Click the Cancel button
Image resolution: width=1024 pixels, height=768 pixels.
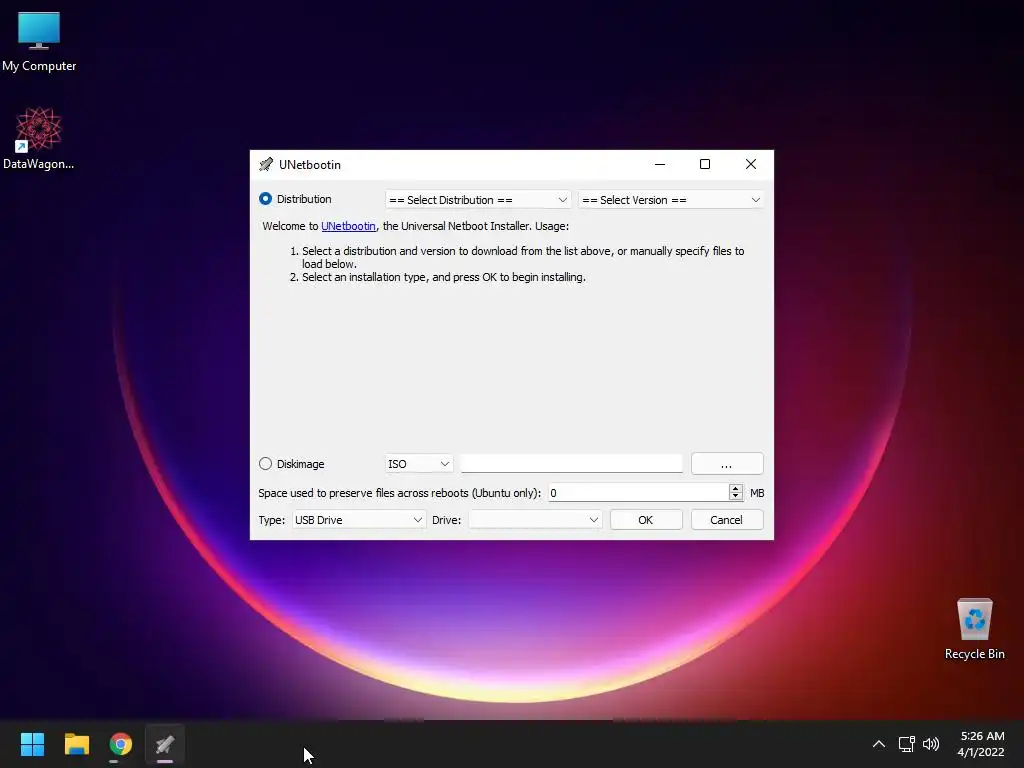[727, 520]
